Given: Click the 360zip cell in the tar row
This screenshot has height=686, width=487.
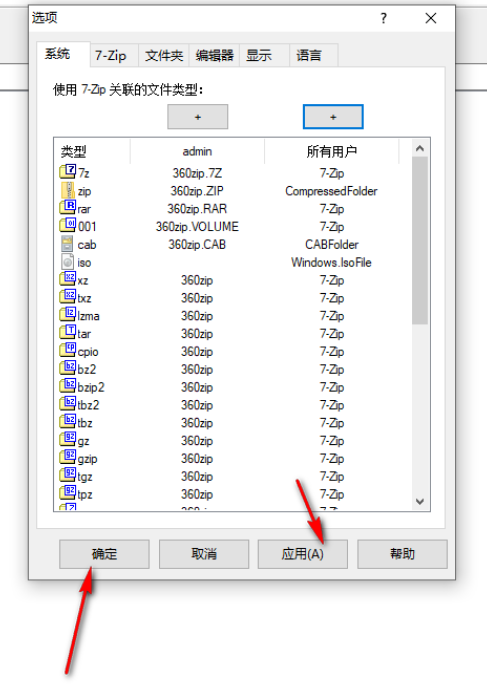Looking at the screenshot, I should tap(197, 333).
